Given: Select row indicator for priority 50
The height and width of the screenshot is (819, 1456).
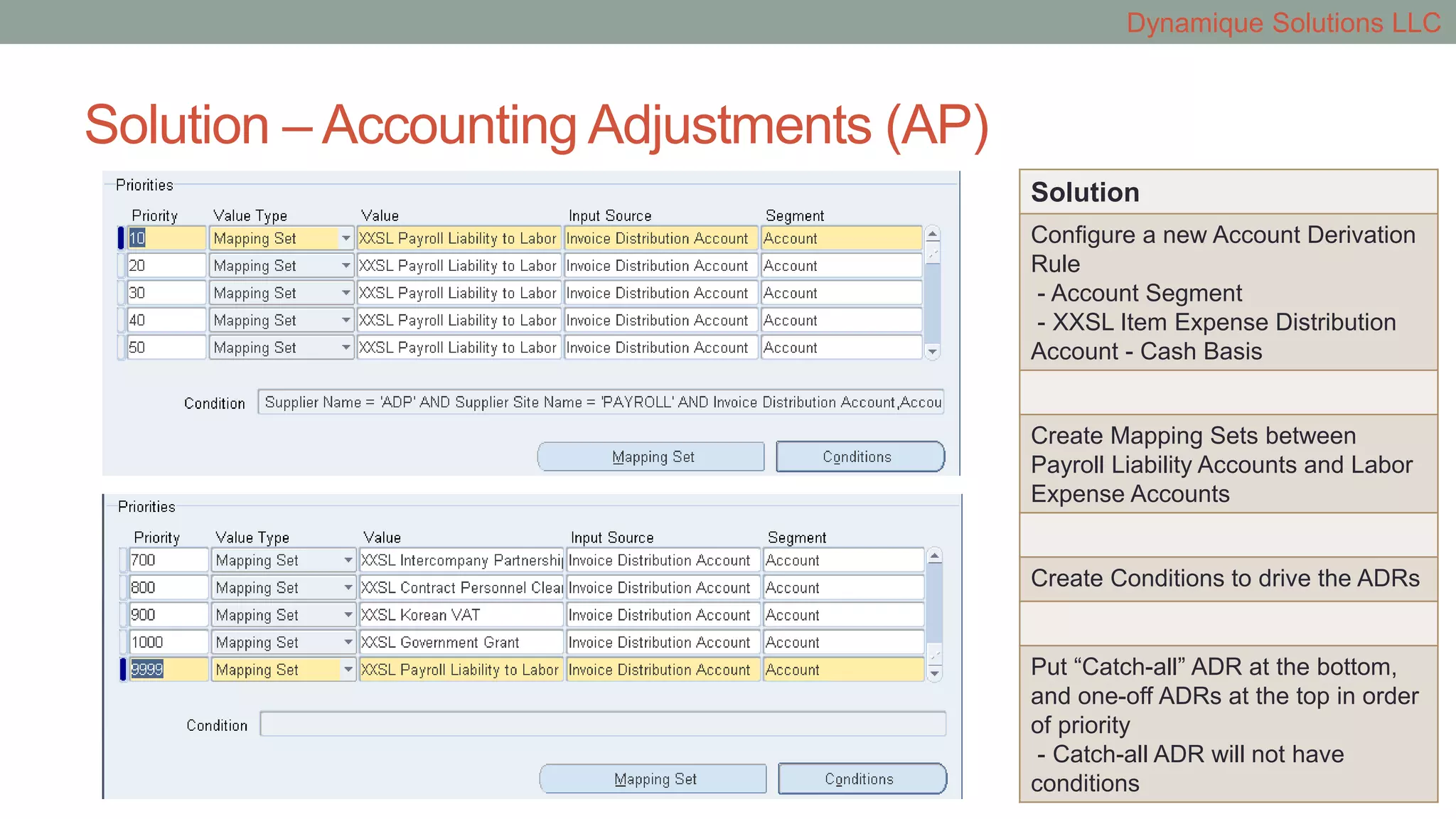Looking at the screenshot, I should (x=122, y=348).
